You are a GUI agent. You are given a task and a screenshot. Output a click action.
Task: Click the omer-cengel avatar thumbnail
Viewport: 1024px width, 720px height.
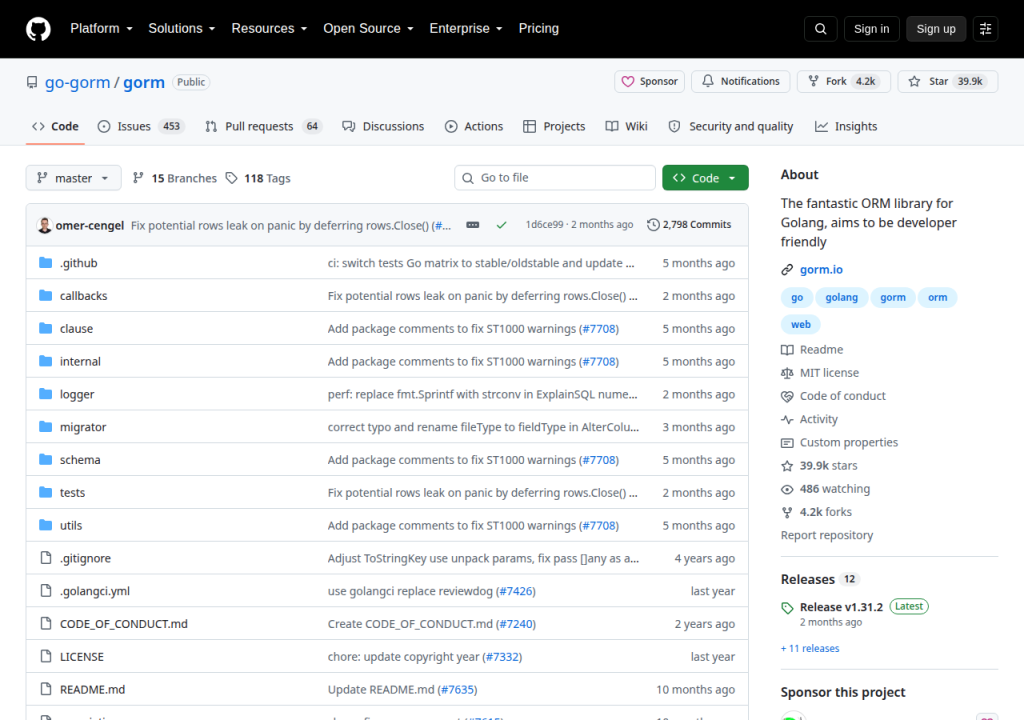click(x=44, y=225)
